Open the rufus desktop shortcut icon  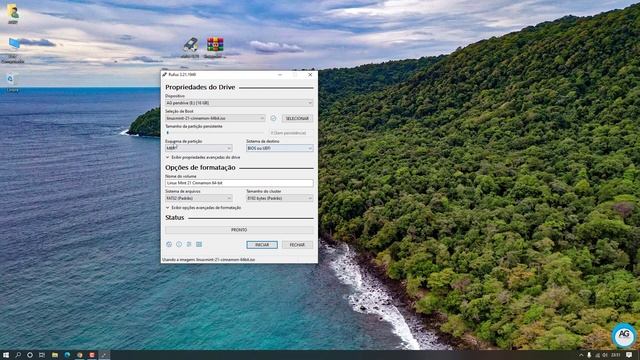tap(190, 47)
